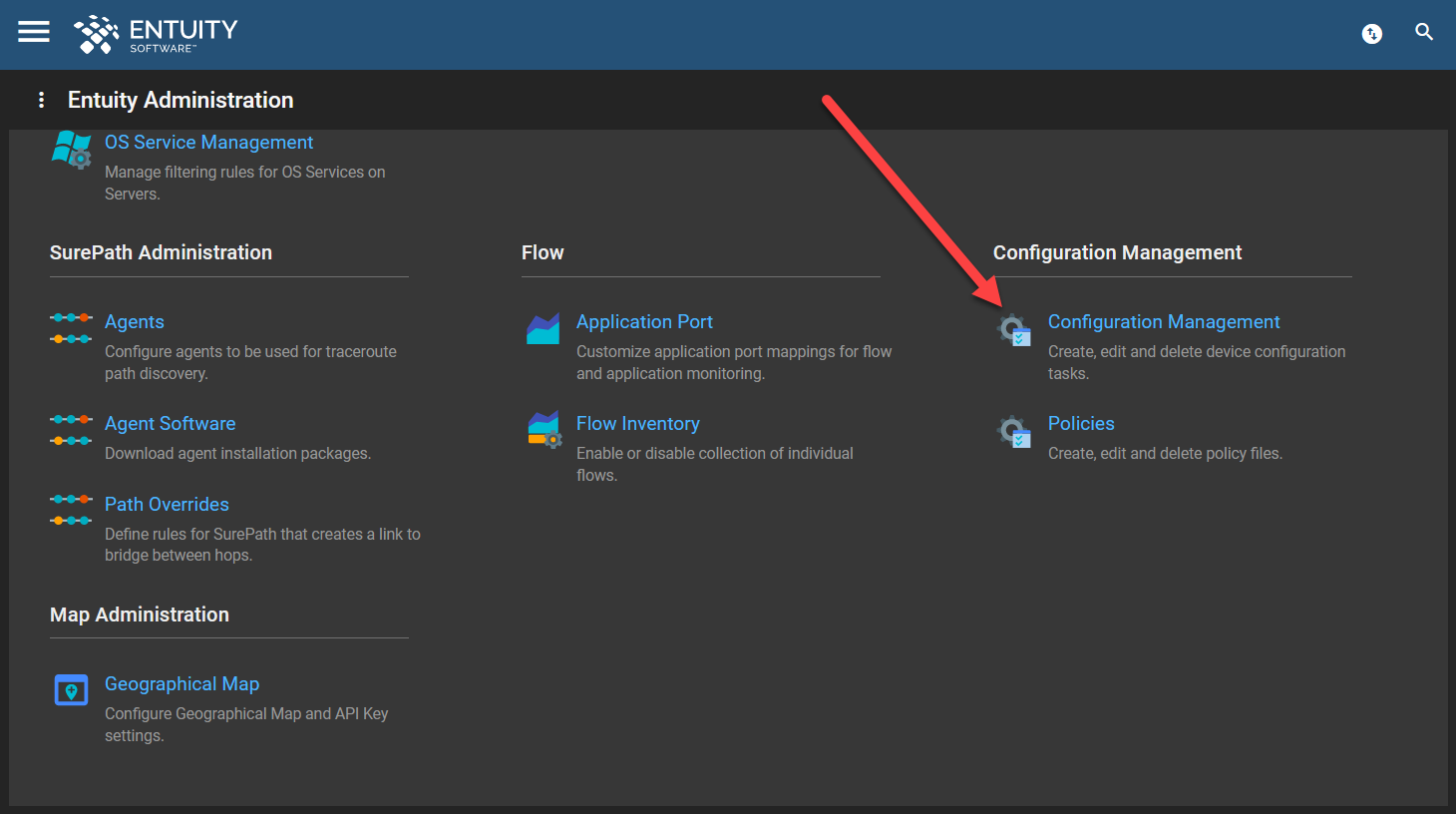The width and height of the screenshot is (1456, 814).
Task: Click the OS Service Management icon
Action: (70, 150)
